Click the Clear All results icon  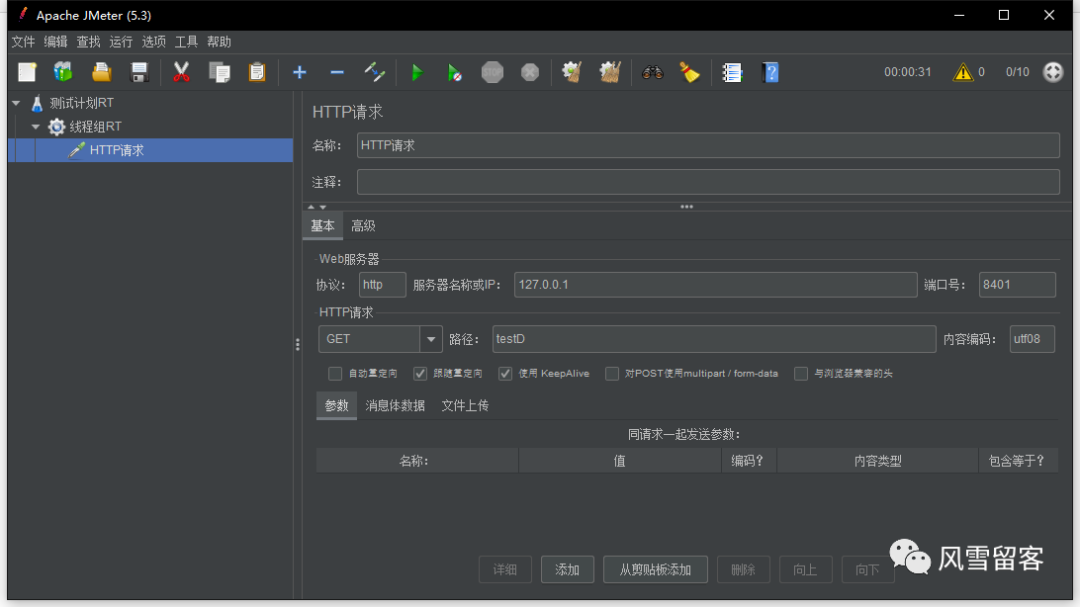610,72
